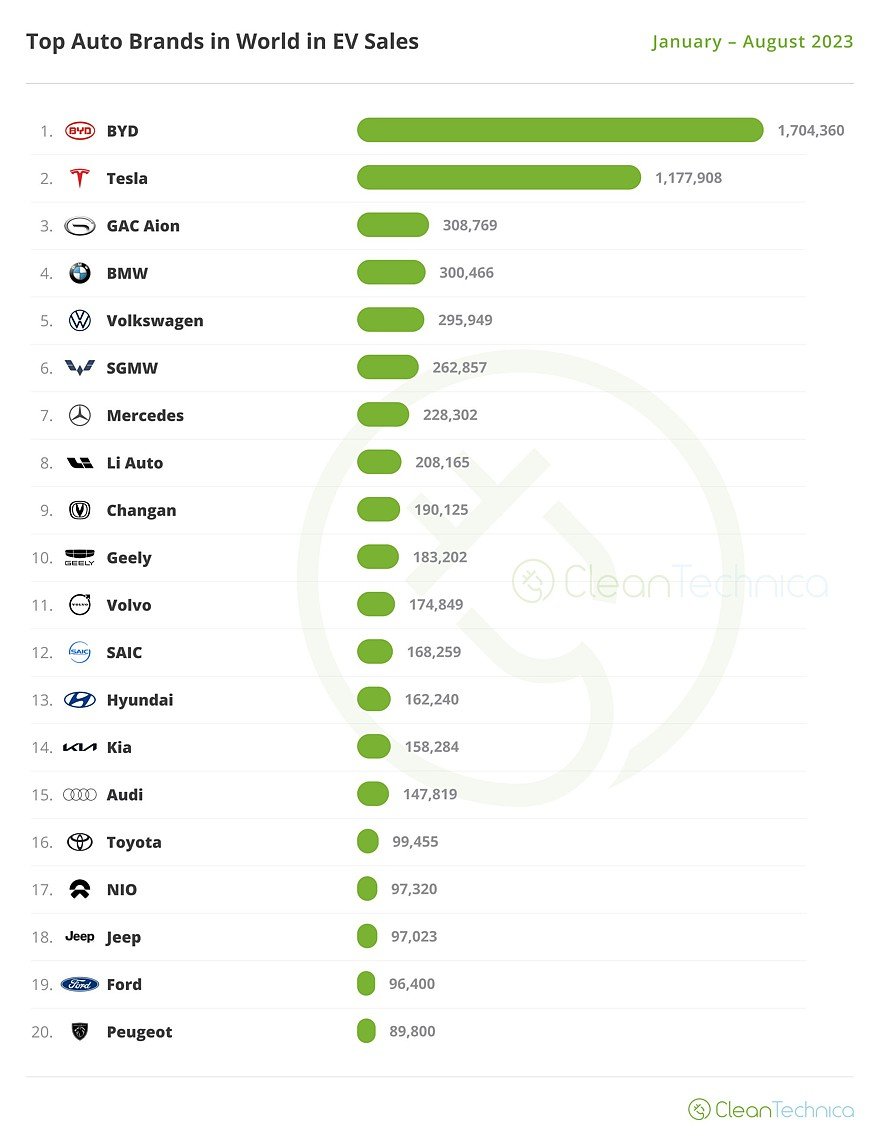Click the Tesla logo icon
880x1147 pixels.
tap(80, 178)
